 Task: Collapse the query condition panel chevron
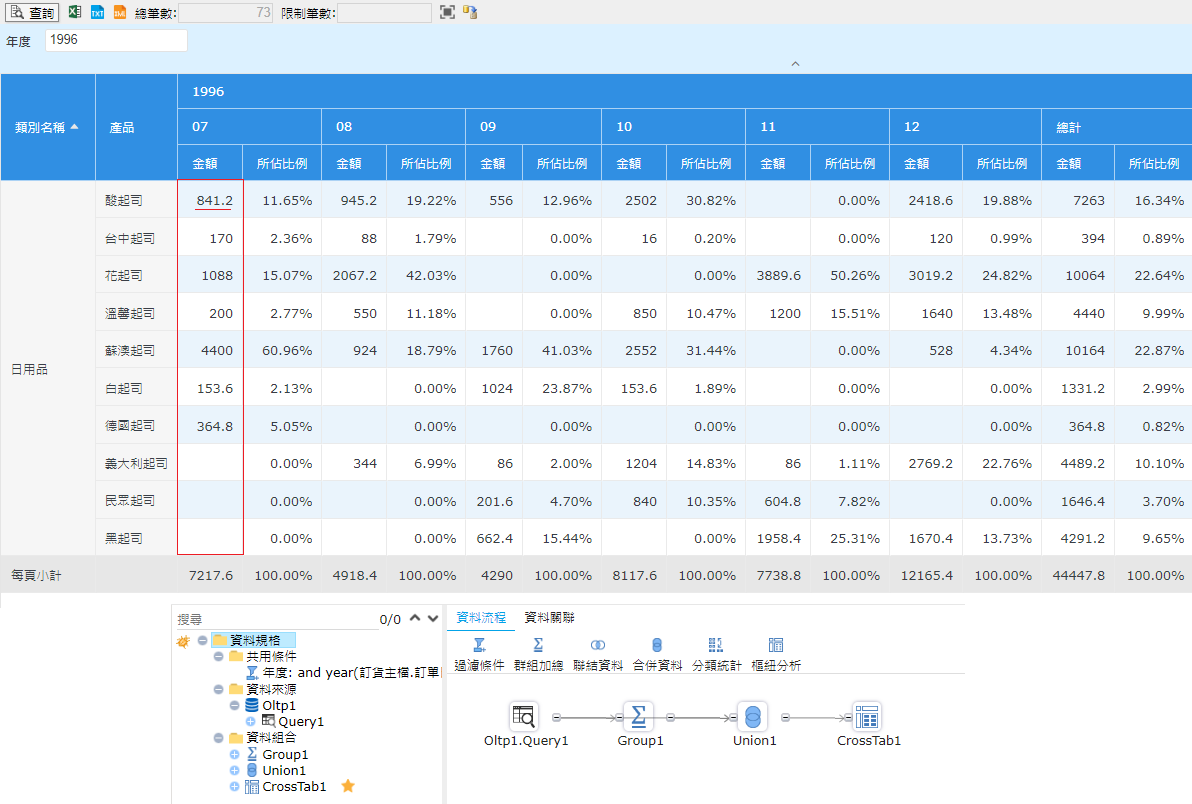[795, 64]
